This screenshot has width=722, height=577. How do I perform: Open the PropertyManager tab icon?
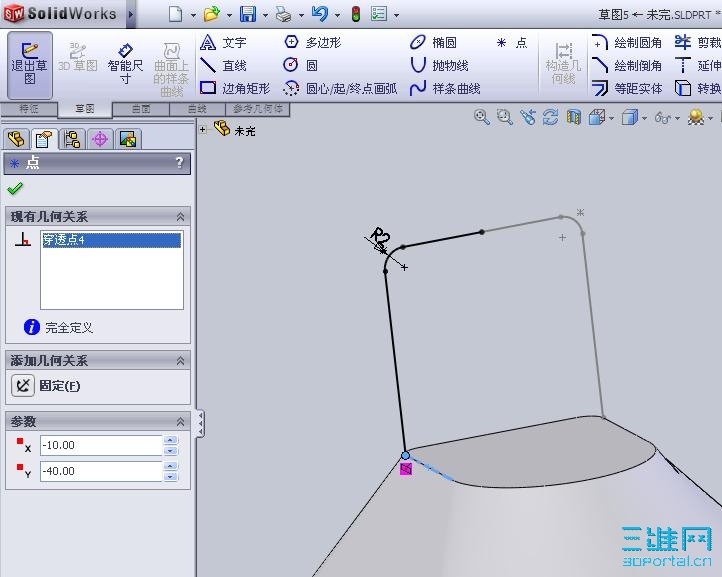[44, 139]
